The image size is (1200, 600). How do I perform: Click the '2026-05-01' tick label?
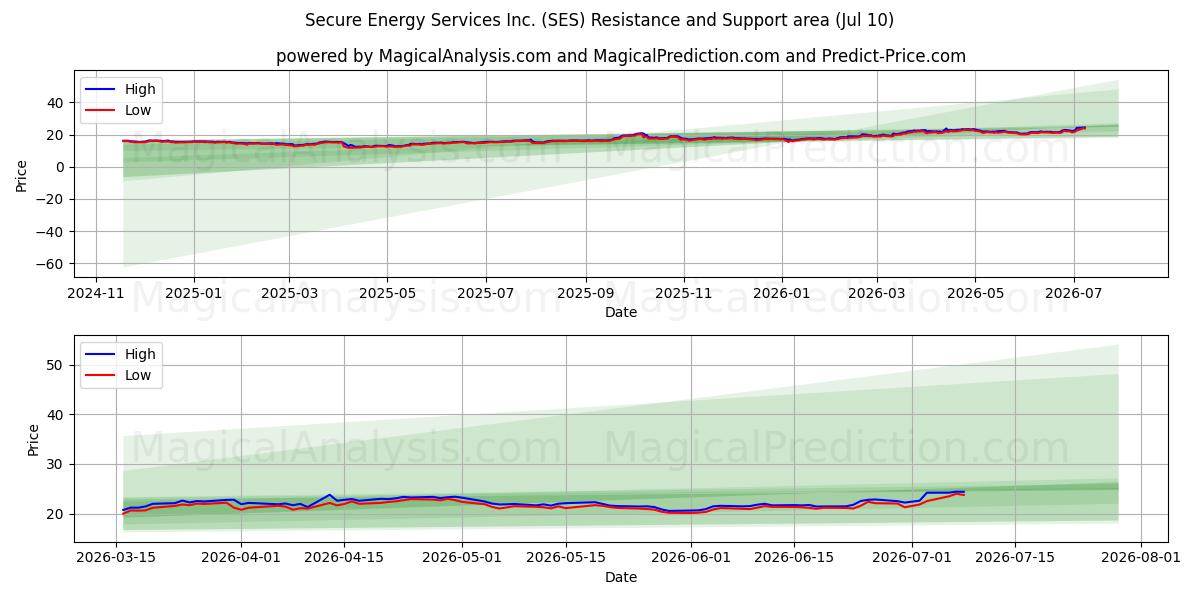tap(462, 559)
